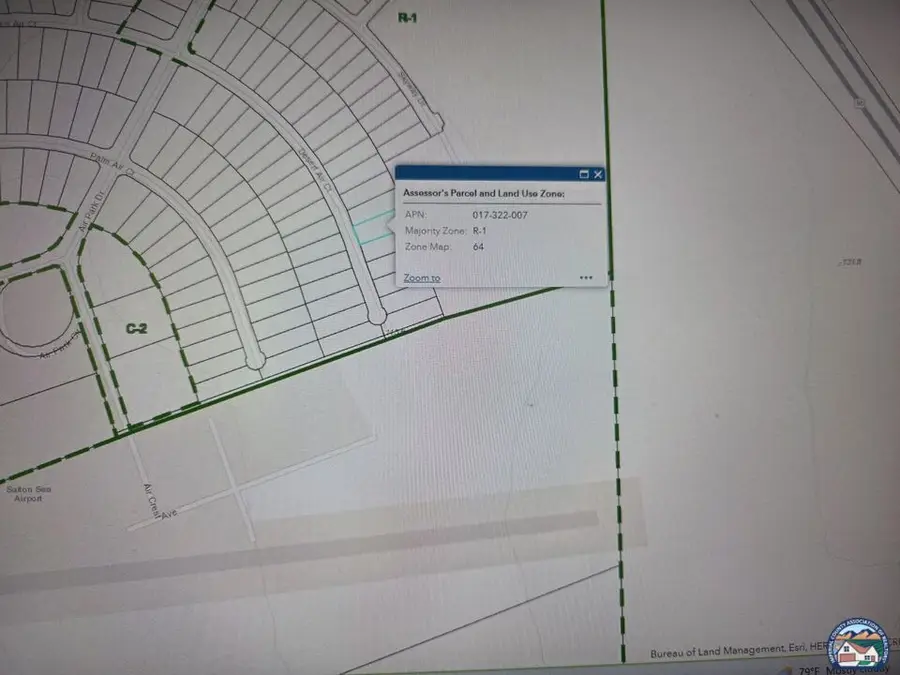This screenshot has width=900, height=675.
Task: Open the popup's more options ellipsis menu
Action: coord(586,277)
